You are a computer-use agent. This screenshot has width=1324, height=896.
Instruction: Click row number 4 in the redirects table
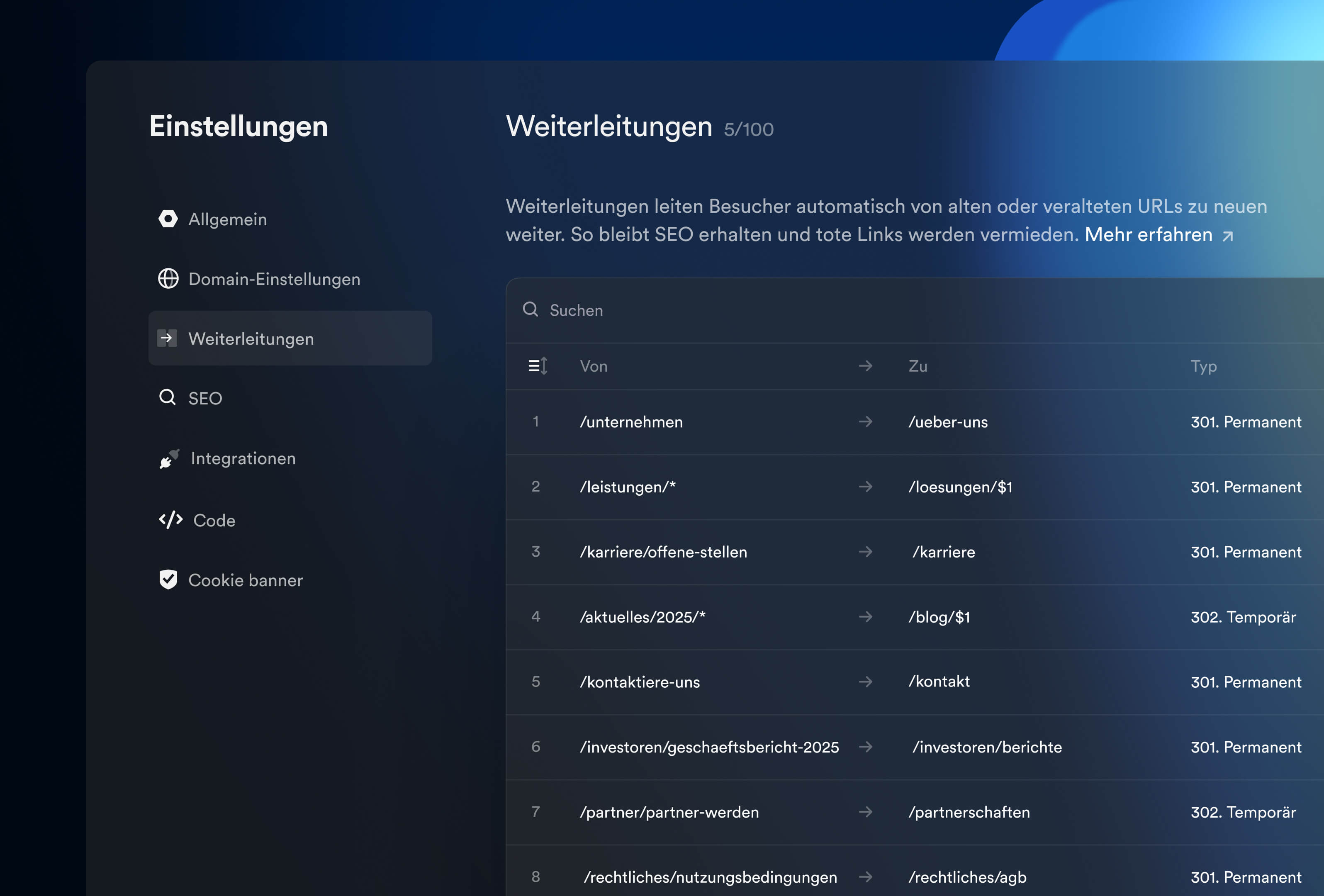click(x=535, y=616)
